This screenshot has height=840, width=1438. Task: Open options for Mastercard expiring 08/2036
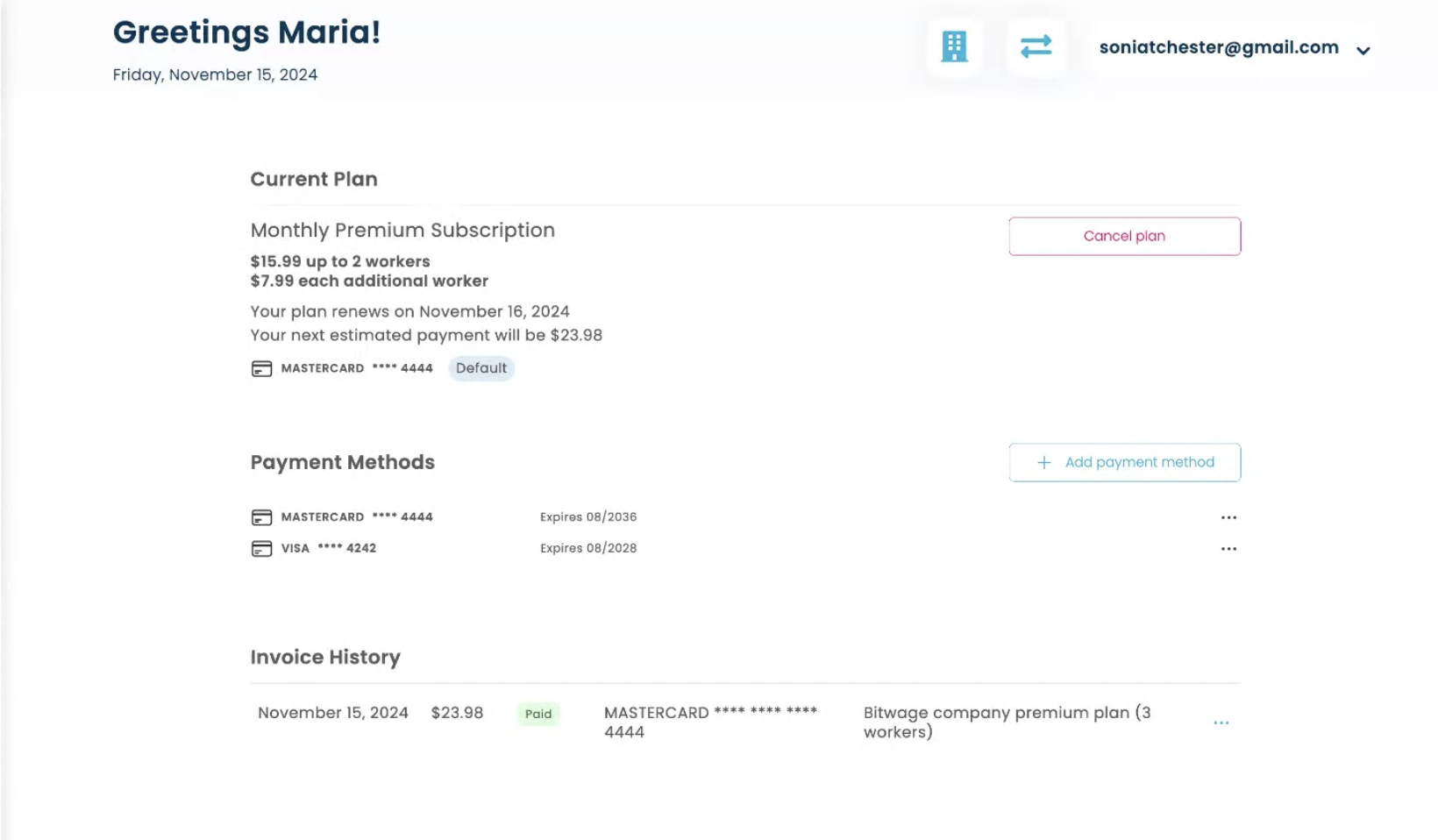pos(1228,517)
